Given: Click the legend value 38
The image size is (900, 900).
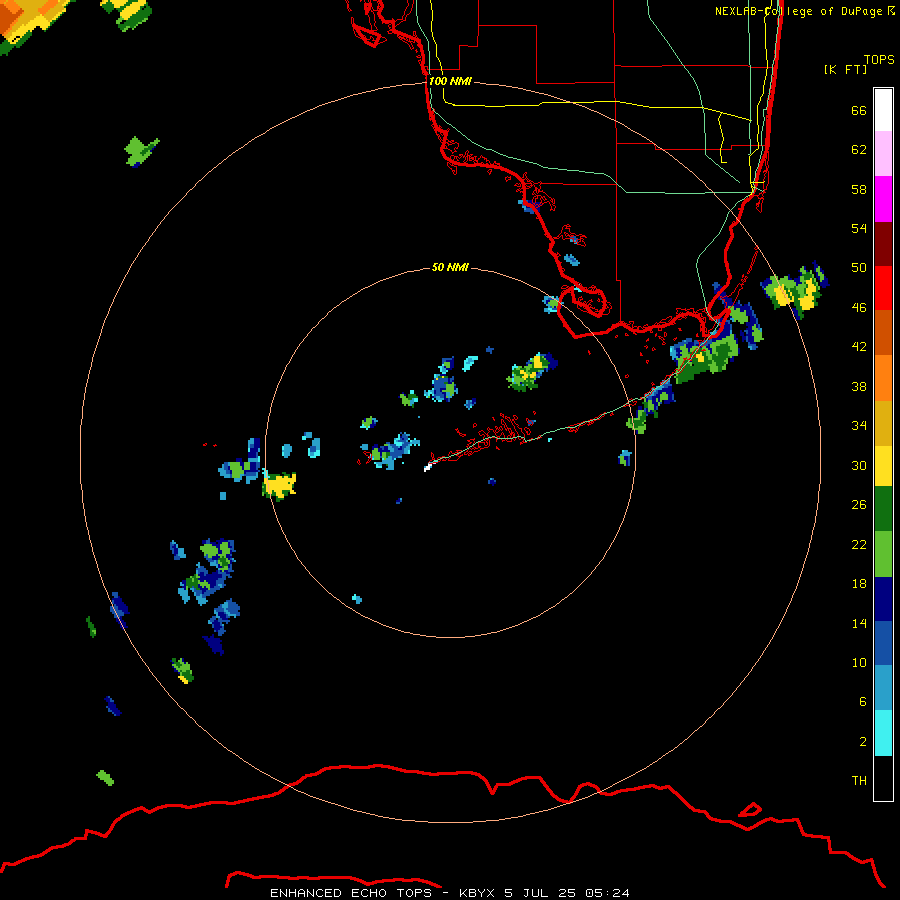Looking at the screenshot, I should [859, 386].
